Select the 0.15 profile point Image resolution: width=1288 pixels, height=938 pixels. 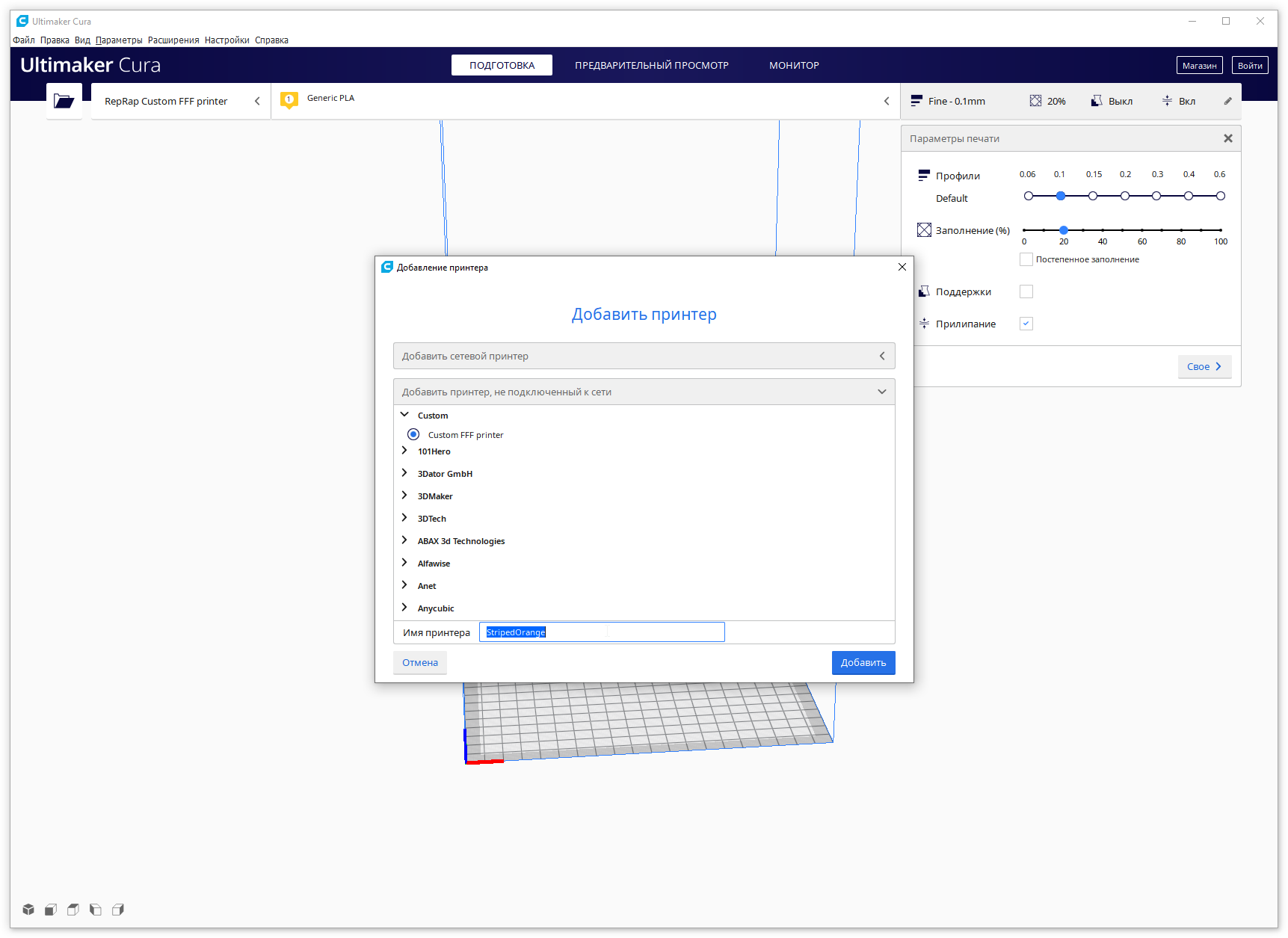pos(1093,196)
